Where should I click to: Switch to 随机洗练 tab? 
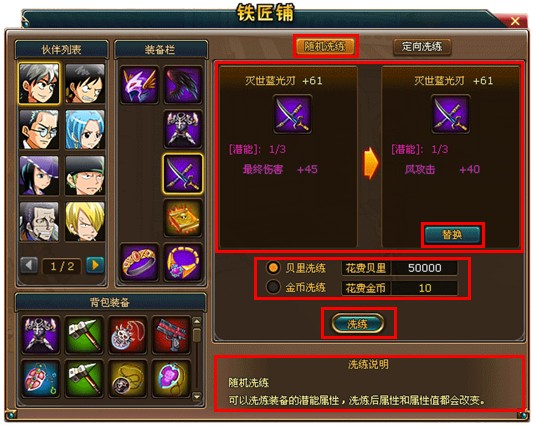(x=325, y=46)
